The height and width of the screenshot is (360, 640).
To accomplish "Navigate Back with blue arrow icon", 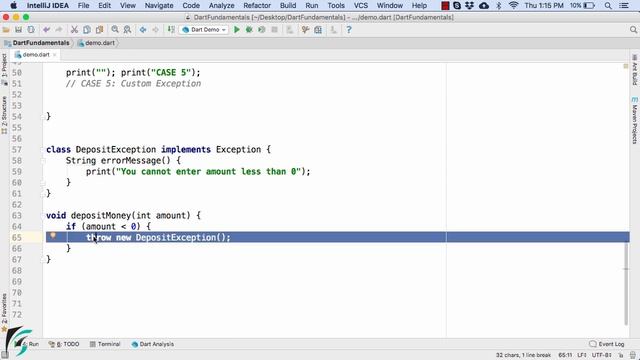I will [x=143, y=30].
